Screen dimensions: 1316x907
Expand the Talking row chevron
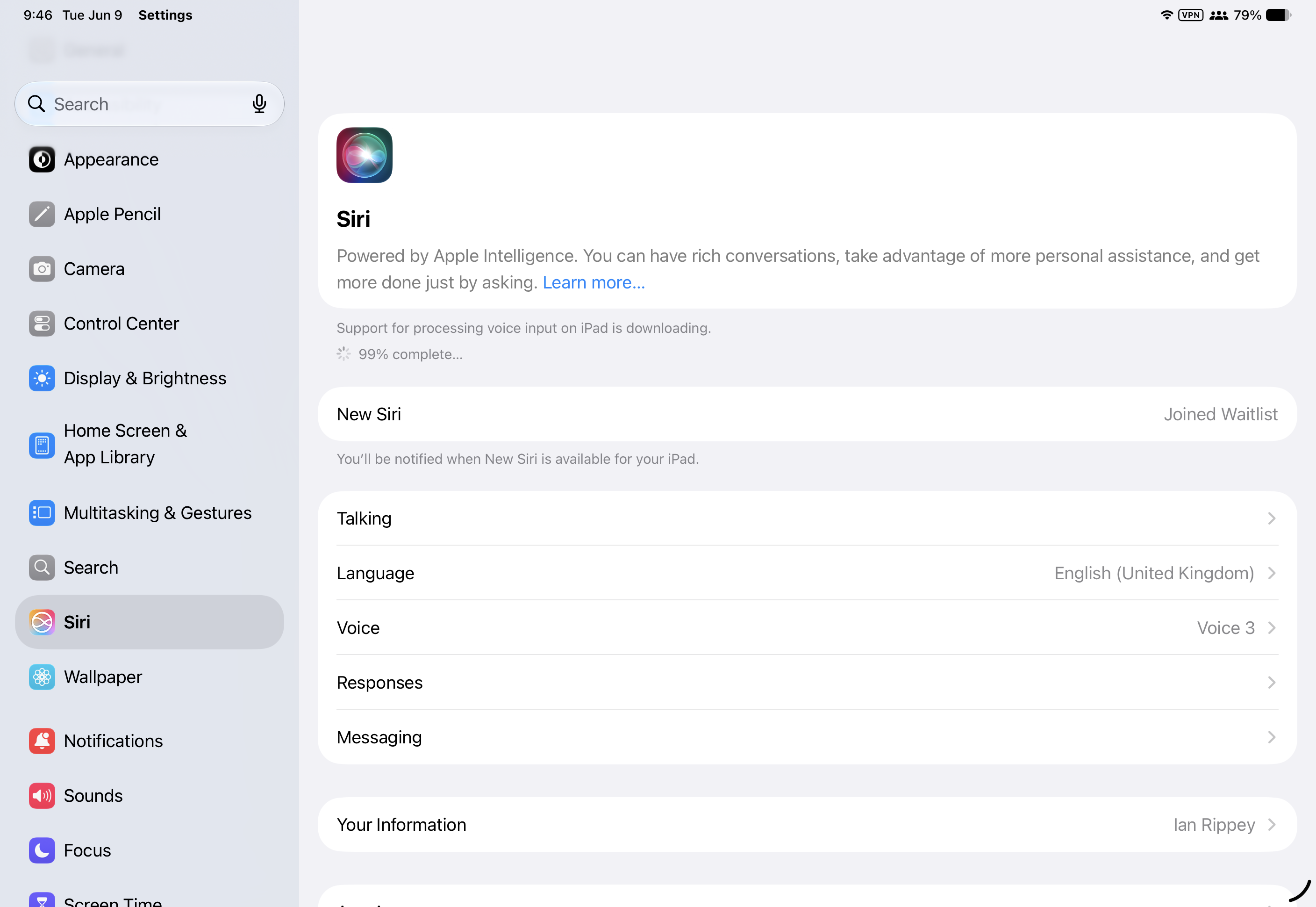(1272, 518)
